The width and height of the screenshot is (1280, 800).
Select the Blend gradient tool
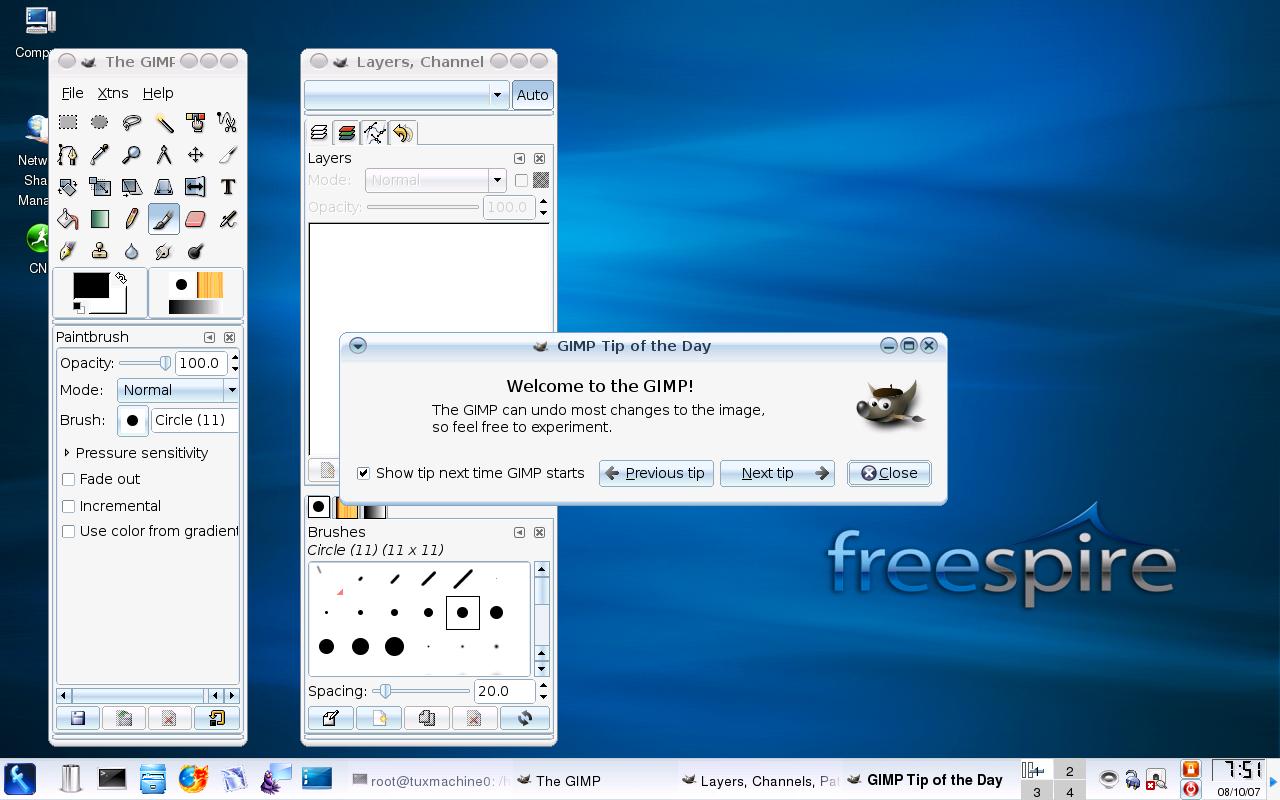click(100, 219)
